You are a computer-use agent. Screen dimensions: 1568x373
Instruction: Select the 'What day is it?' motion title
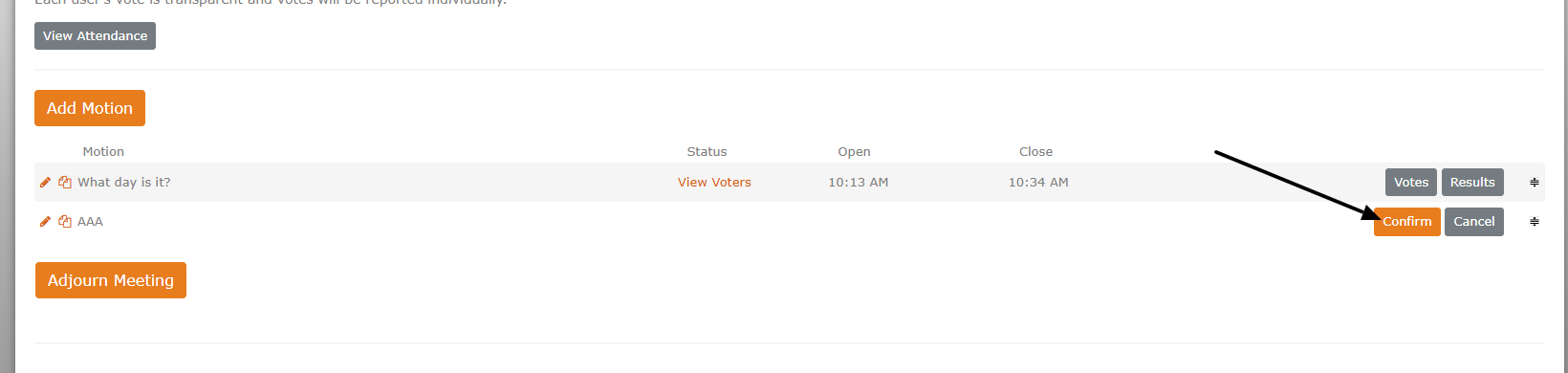click(124, 182)
